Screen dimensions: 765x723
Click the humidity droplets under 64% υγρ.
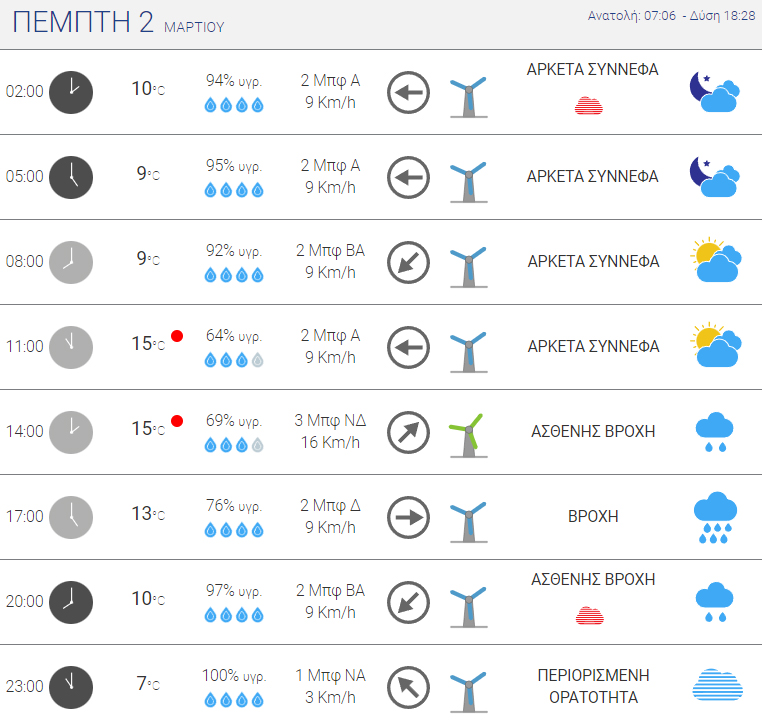click(234, 360)
